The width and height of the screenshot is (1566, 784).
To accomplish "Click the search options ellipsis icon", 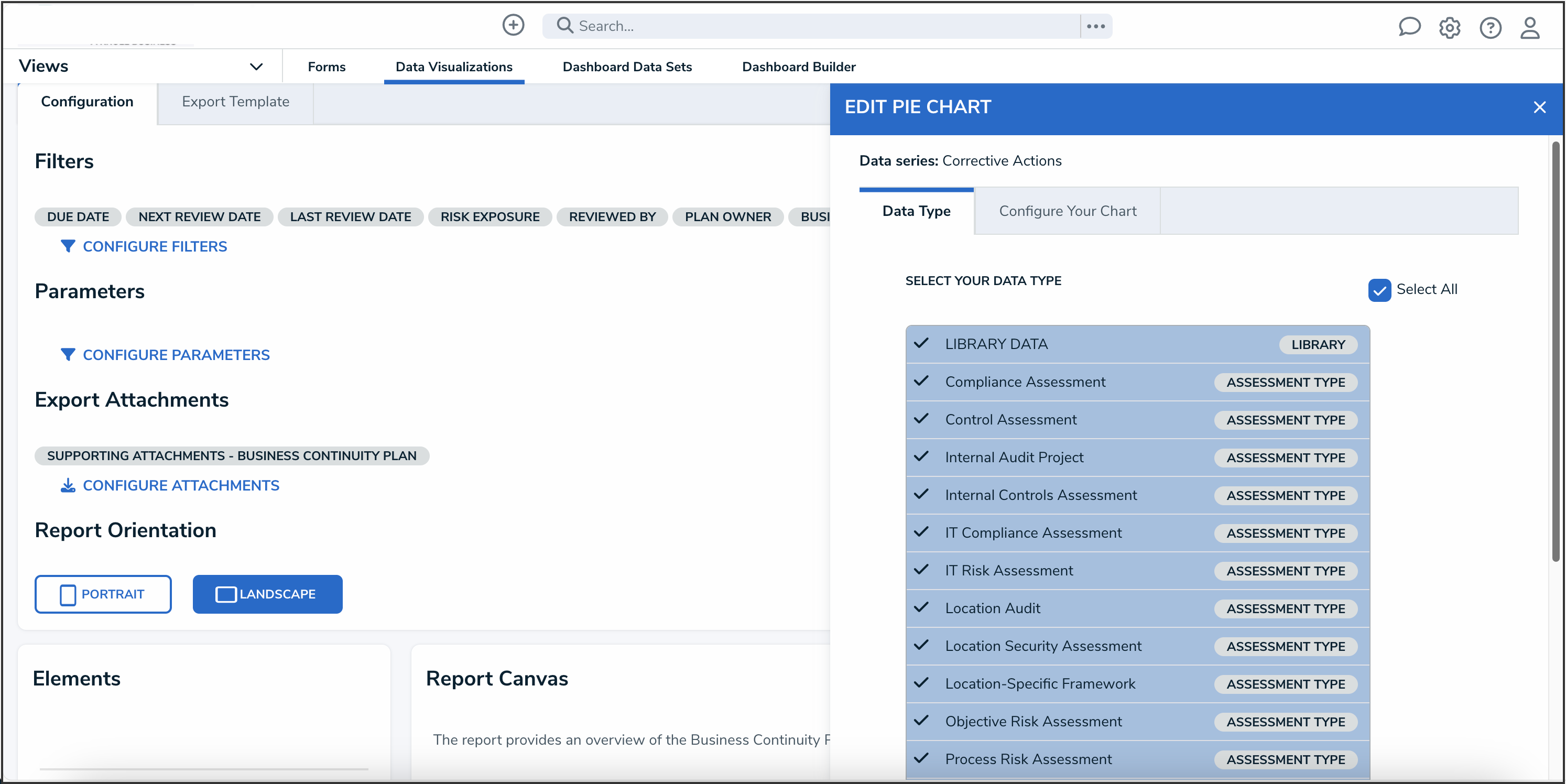I will point(1095,26).
